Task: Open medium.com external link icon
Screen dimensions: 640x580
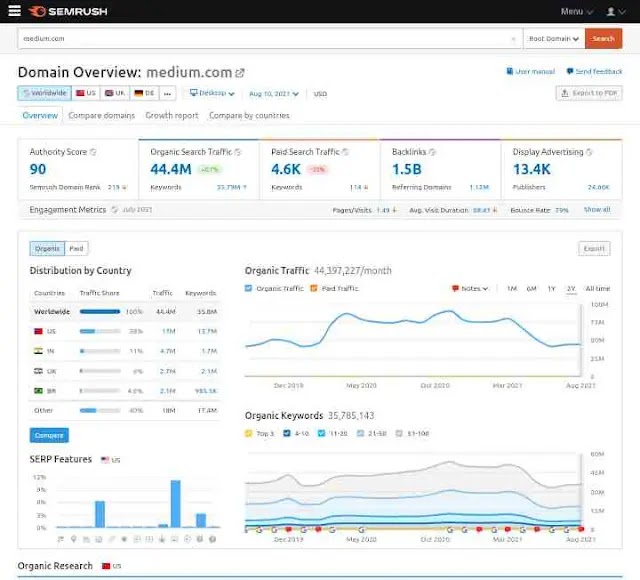Action: [240, 73]
